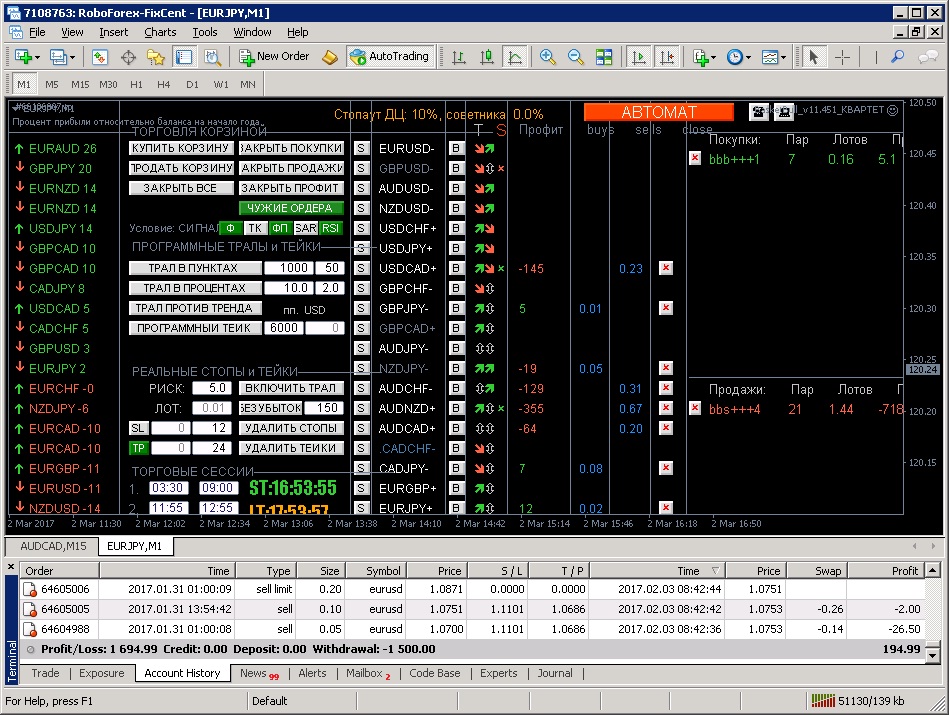Zoom in on the chart
The width and height of the screenshot is (949, 715).
548,57
